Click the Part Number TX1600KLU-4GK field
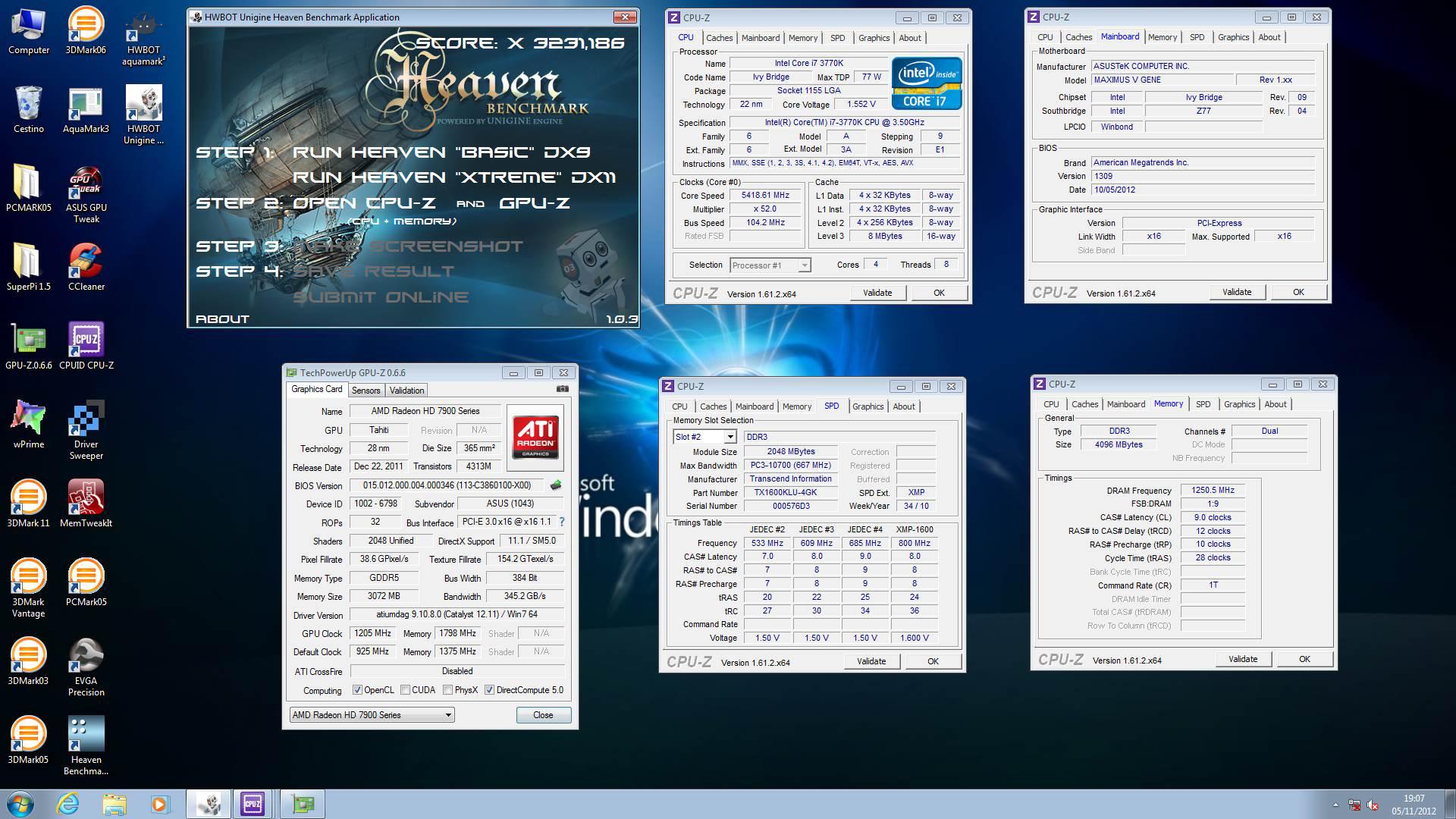This screenshot has width=1456, height=819. tap(791, 492)
